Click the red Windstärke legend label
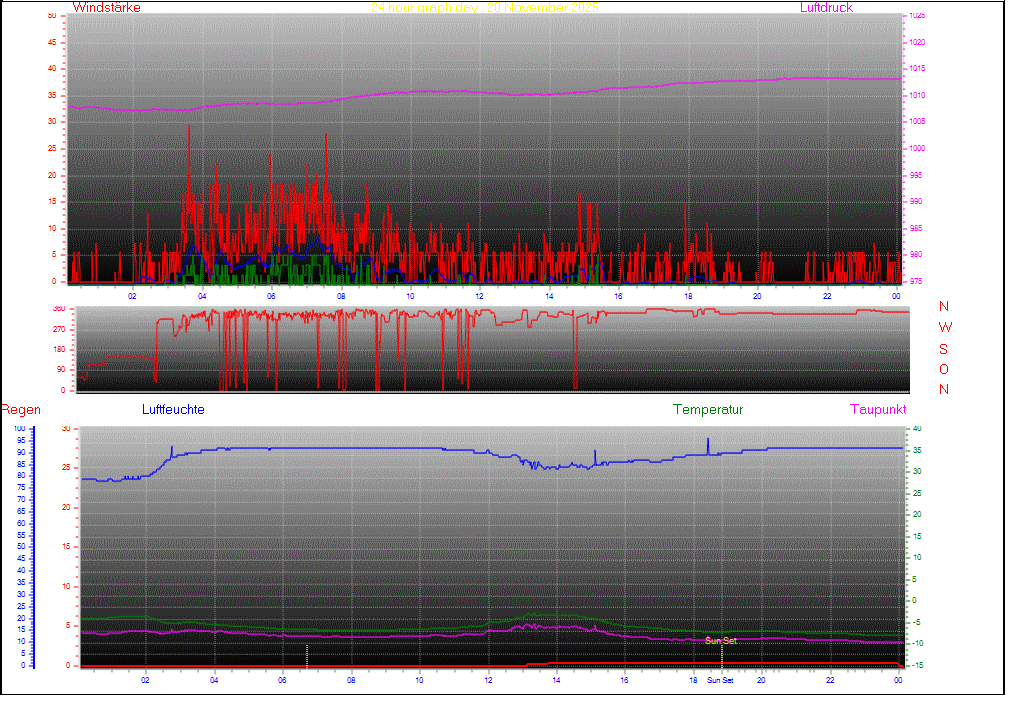The image size is (1024, 705). point(107,8)
